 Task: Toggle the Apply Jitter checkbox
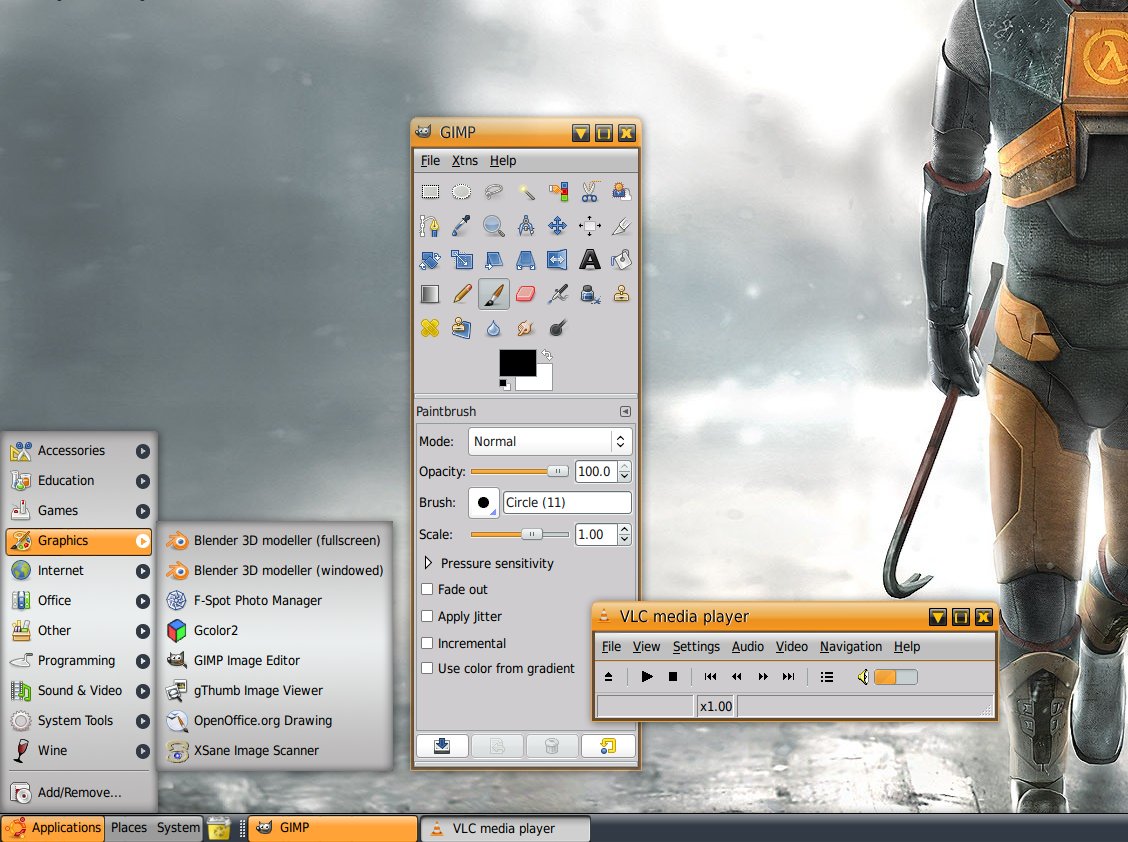pyautogui.click(x=427, y=617)
